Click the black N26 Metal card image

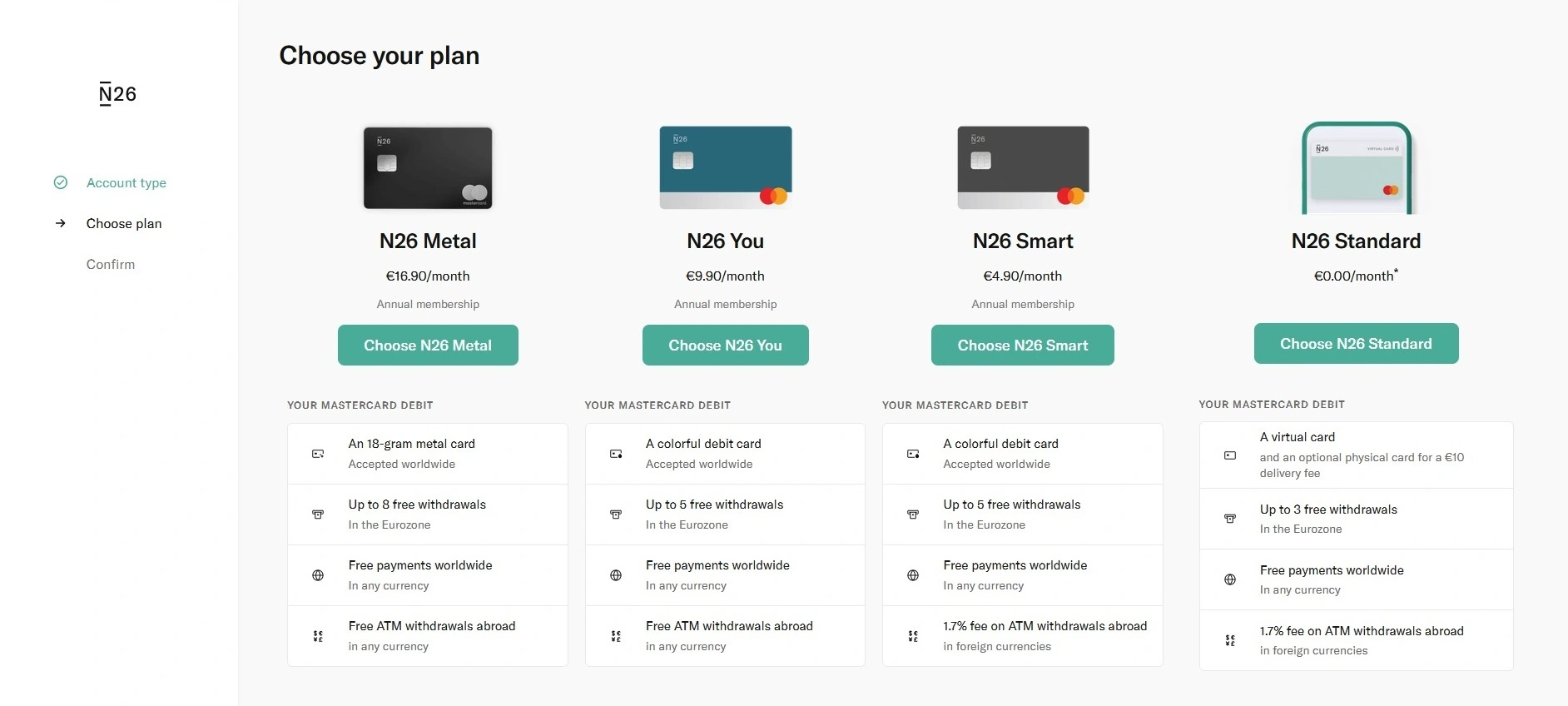coord(428,167)
